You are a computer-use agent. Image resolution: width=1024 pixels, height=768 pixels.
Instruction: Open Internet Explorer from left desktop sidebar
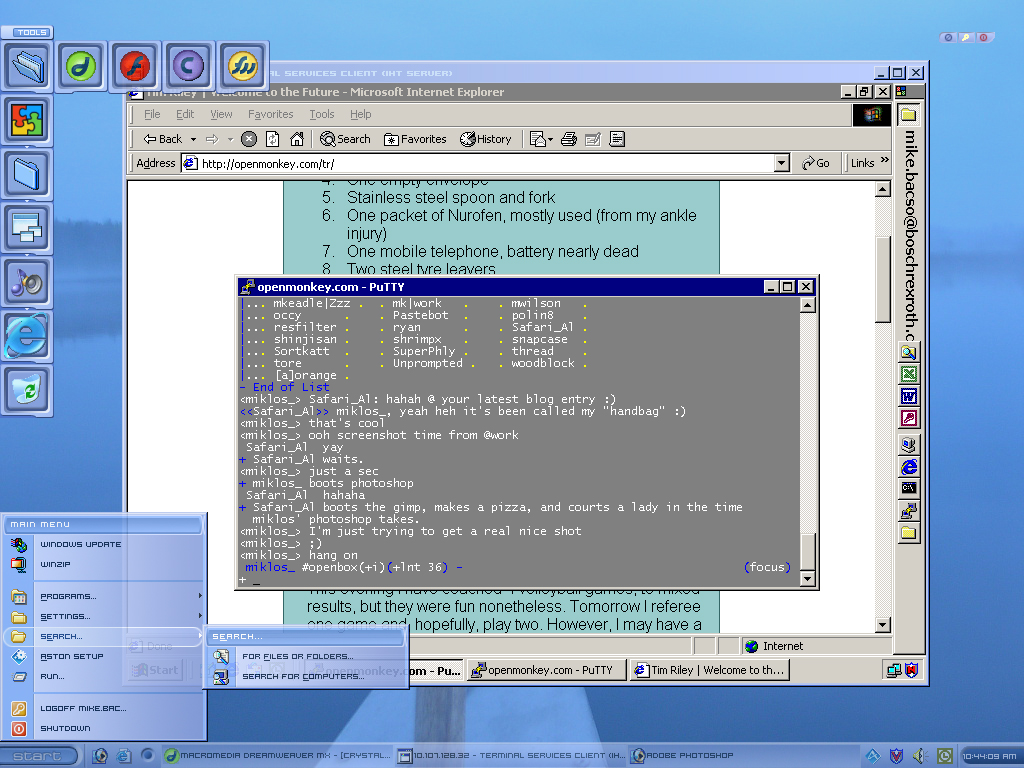point(26,336)
